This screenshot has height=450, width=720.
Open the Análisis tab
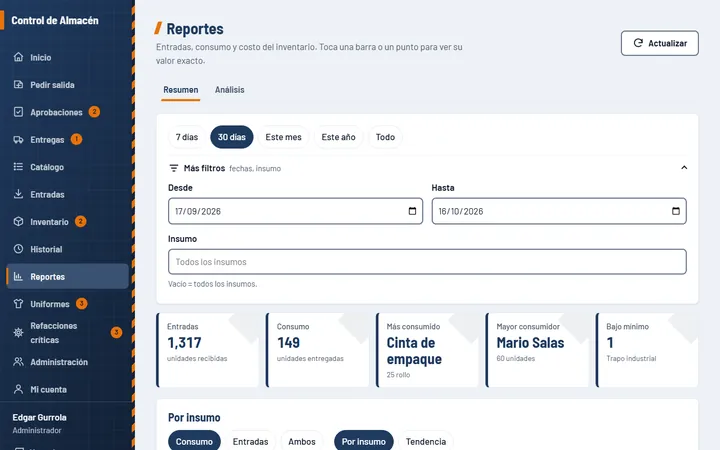click(x=230, y=90)
